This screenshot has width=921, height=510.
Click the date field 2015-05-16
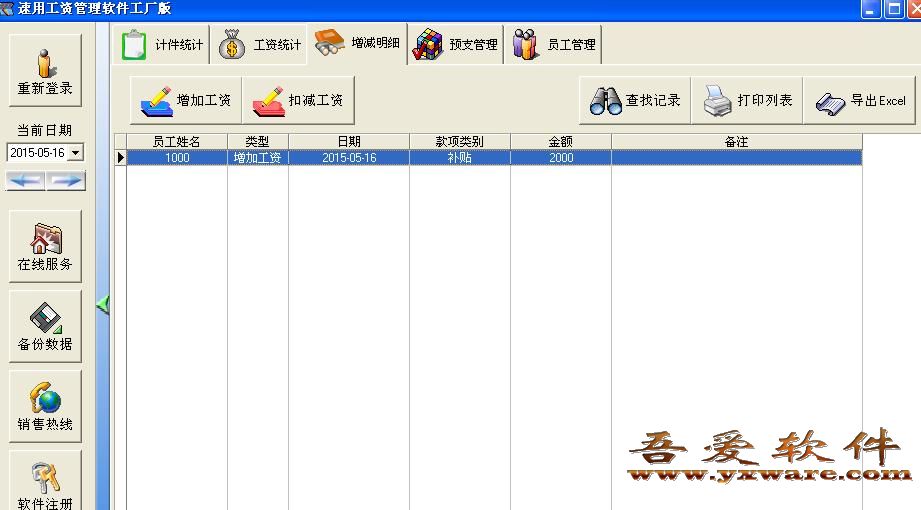click(x=38, y=153)
